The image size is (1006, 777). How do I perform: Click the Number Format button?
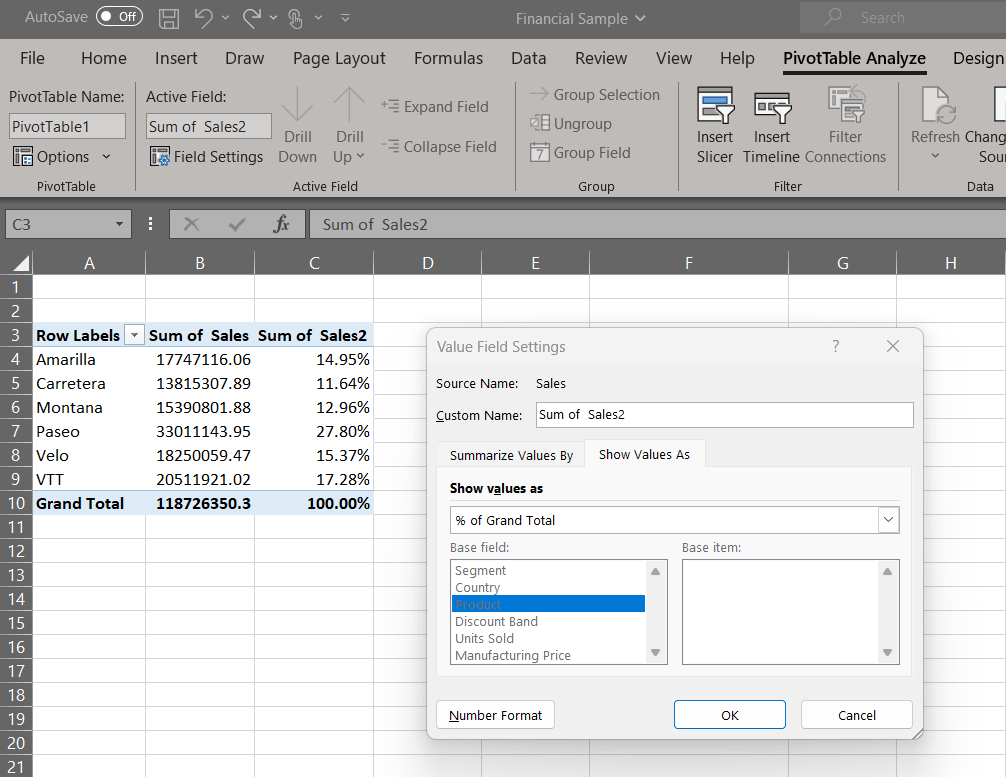point(495,715)
